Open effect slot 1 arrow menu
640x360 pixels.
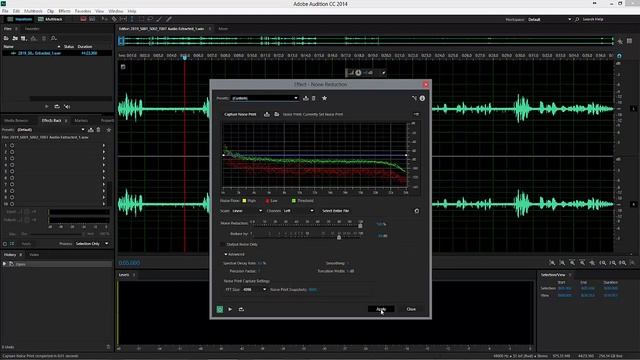click(104, 145)
